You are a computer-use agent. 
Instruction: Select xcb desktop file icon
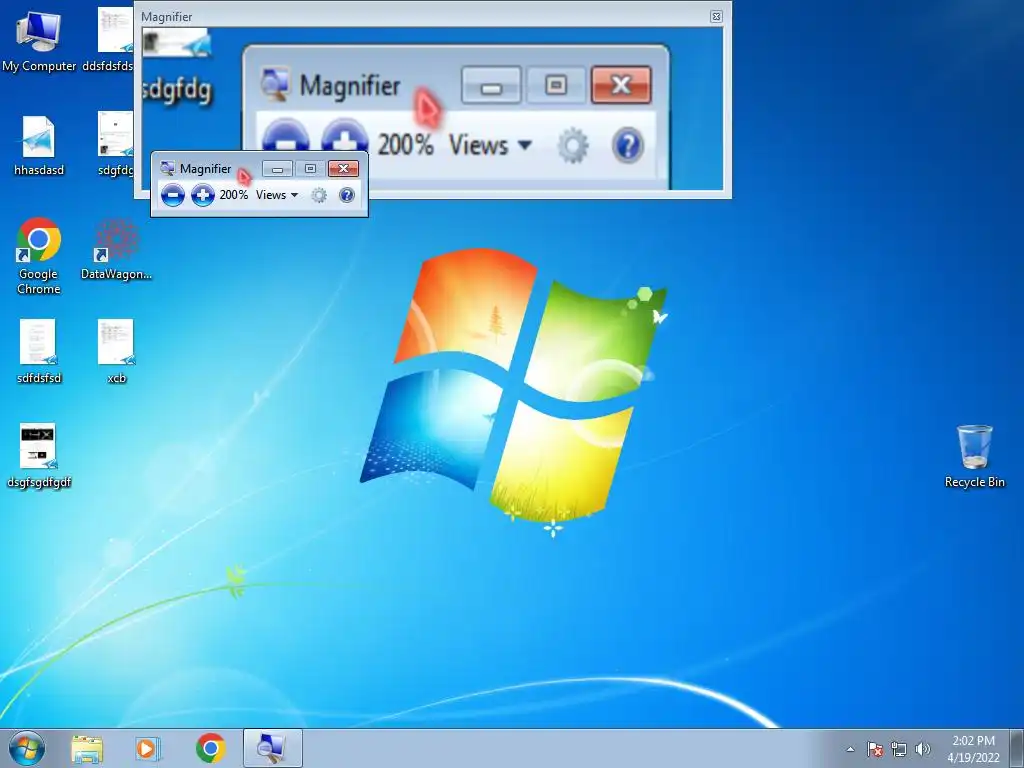[x=116, y=351]
